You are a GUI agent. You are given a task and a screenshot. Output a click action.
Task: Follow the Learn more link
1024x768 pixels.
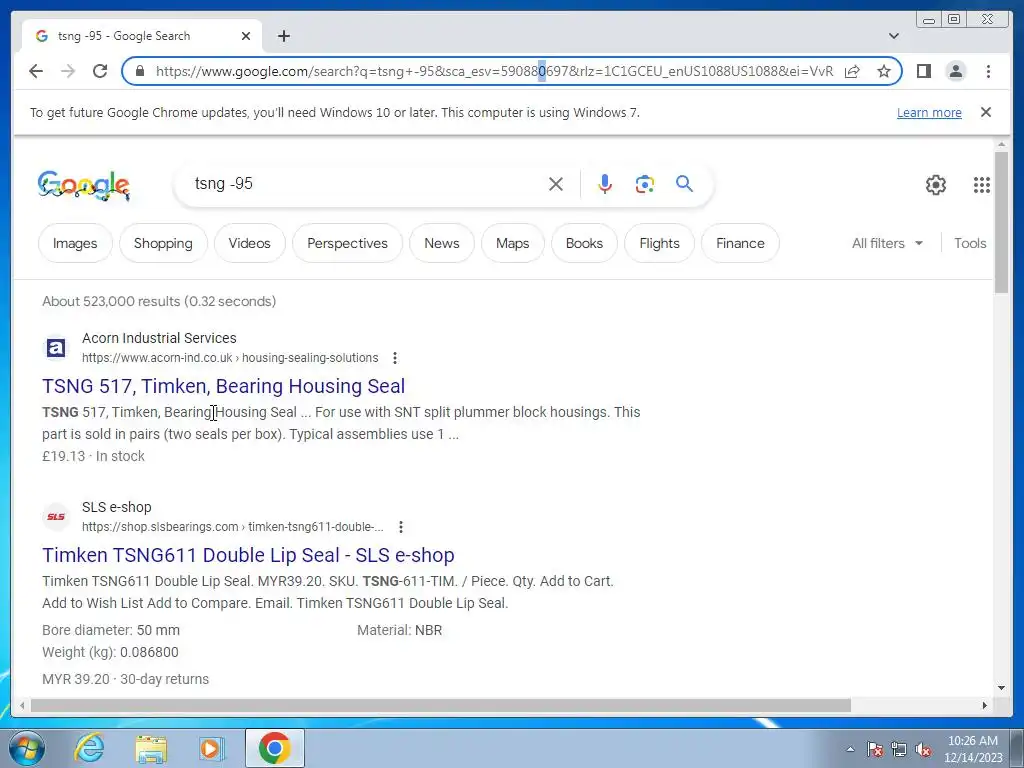[929, 112]
